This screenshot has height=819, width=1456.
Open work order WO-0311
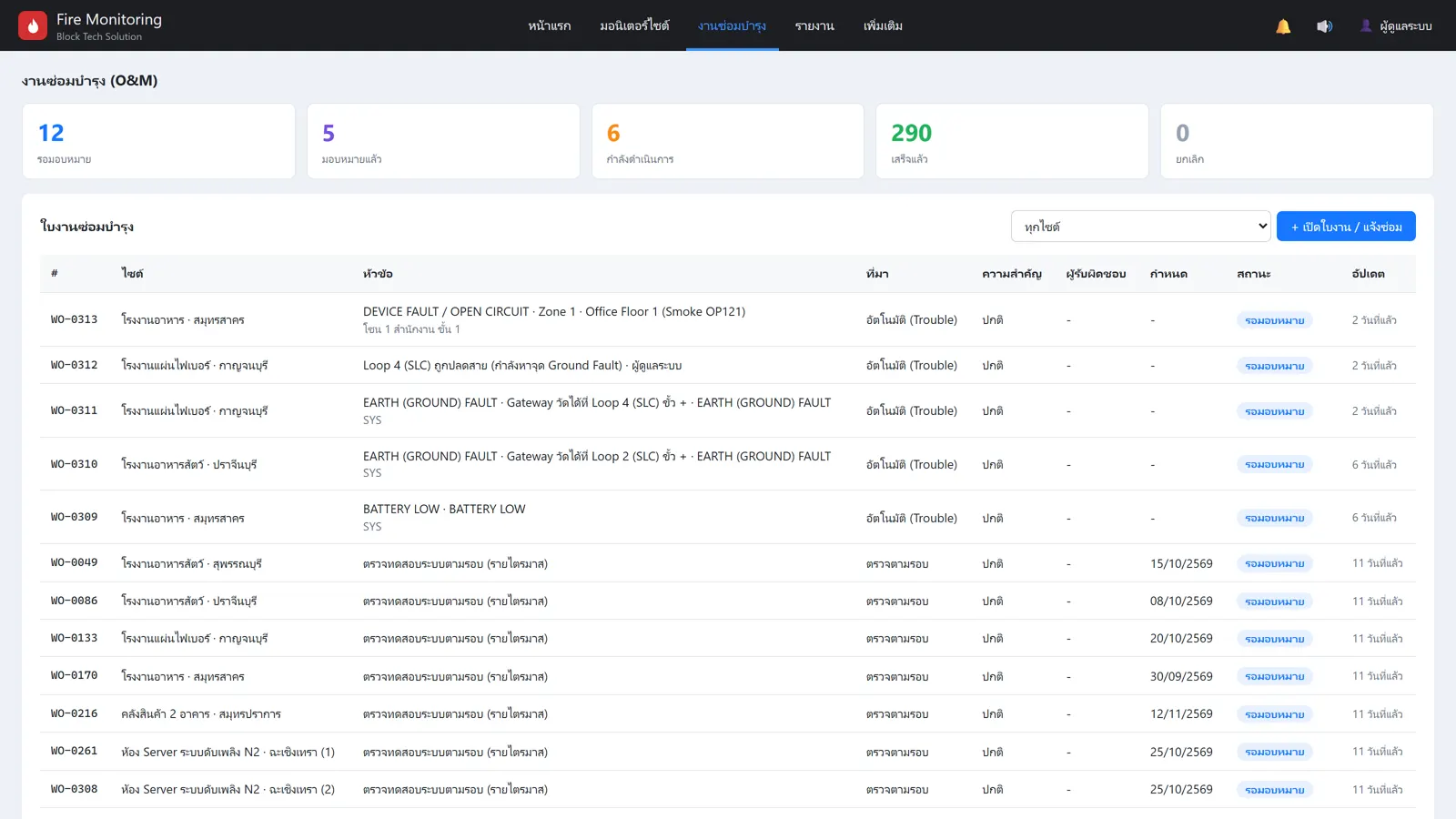pyautogui.click(x=728, y=410)
